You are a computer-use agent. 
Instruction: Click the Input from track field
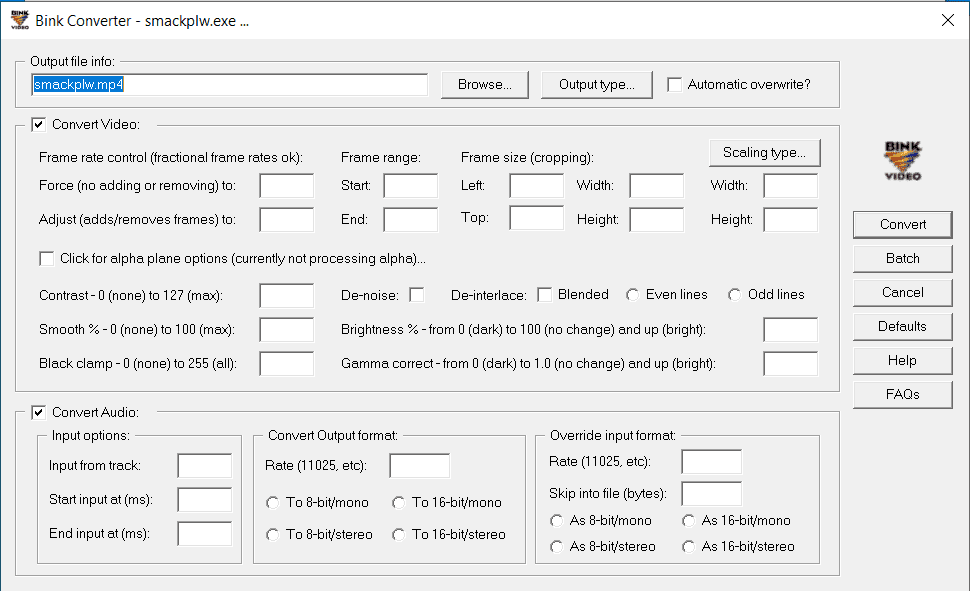coord(205,466)
